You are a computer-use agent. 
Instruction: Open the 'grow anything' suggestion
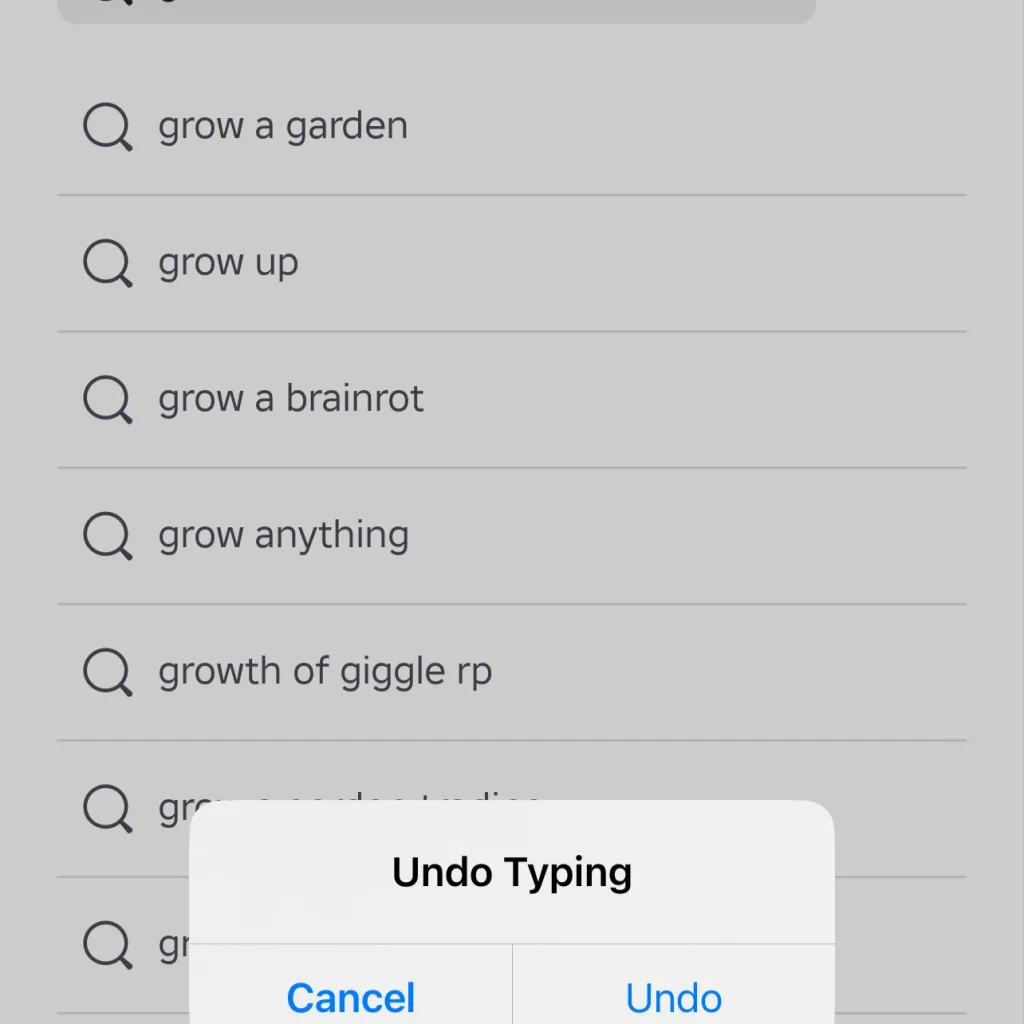[283, 535]
